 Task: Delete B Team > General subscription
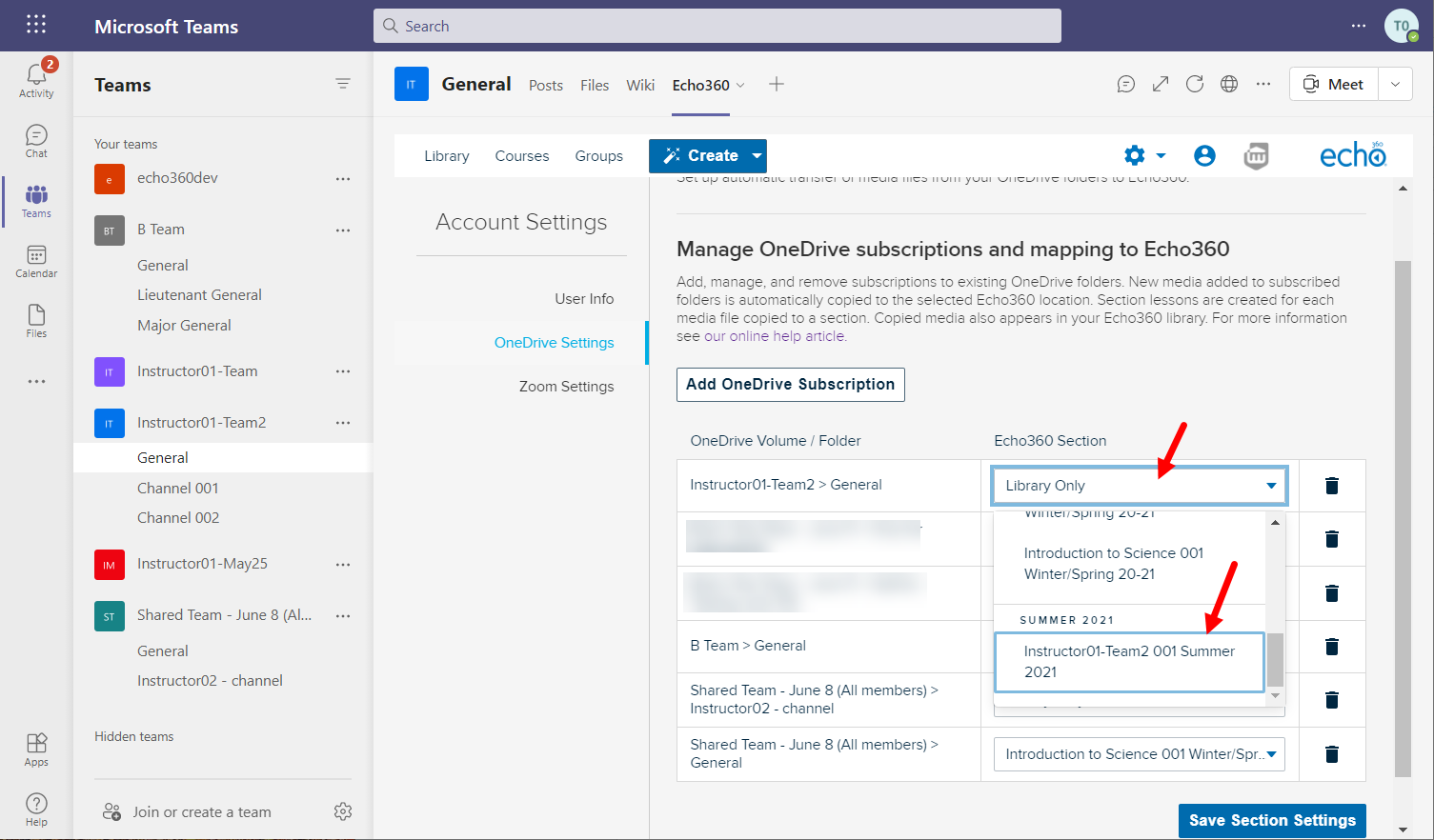(1332, 647)
